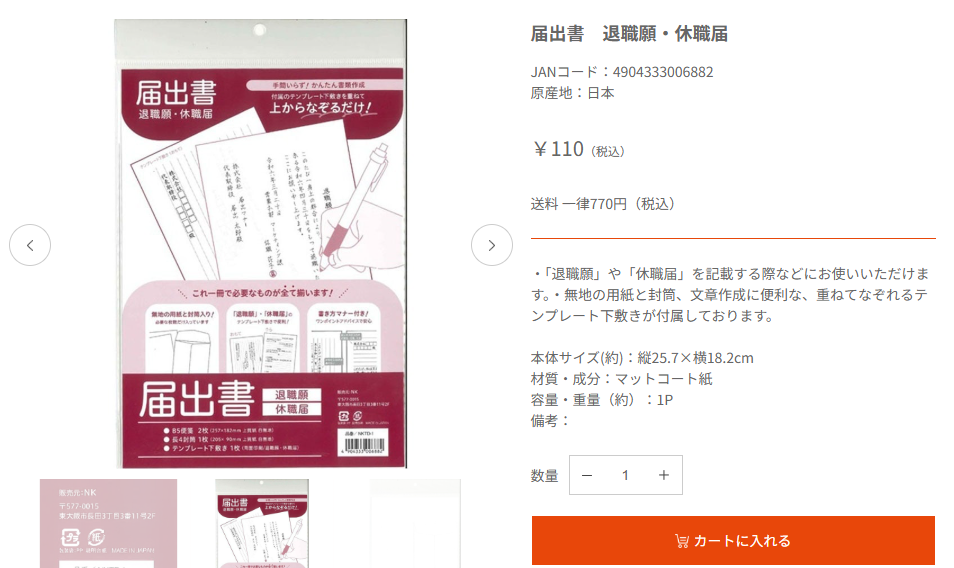
Task: Select the package front thumbnail
Action: coord(262,524)
